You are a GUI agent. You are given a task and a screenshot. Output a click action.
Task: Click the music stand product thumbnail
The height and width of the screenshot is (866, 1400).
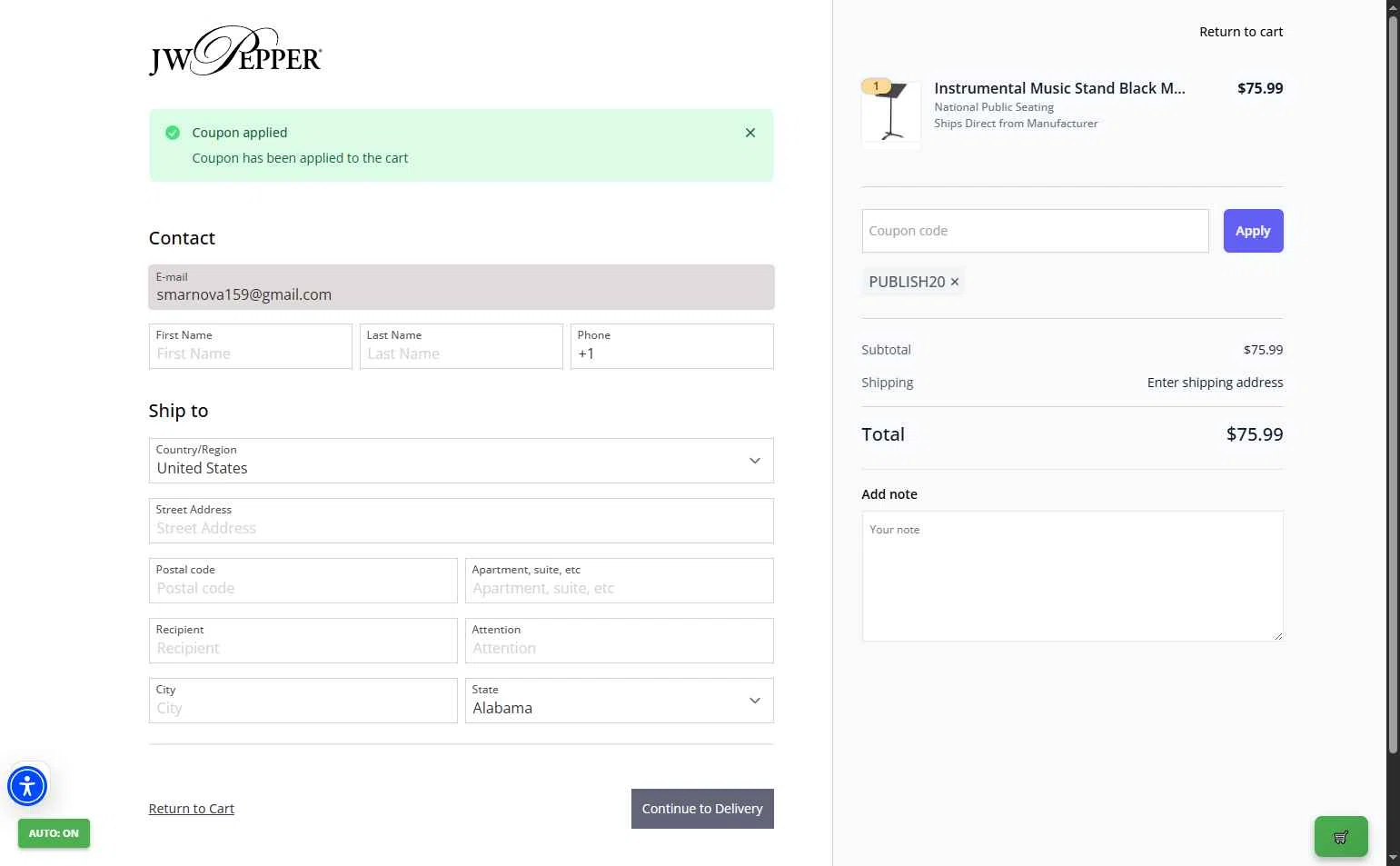click(x=891, y=114)
